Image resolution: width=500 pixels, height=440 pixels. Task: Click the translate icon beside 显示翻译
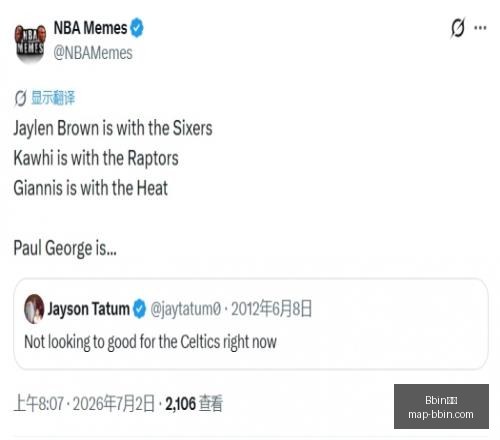pyautogui.click(x=21, y=98)
